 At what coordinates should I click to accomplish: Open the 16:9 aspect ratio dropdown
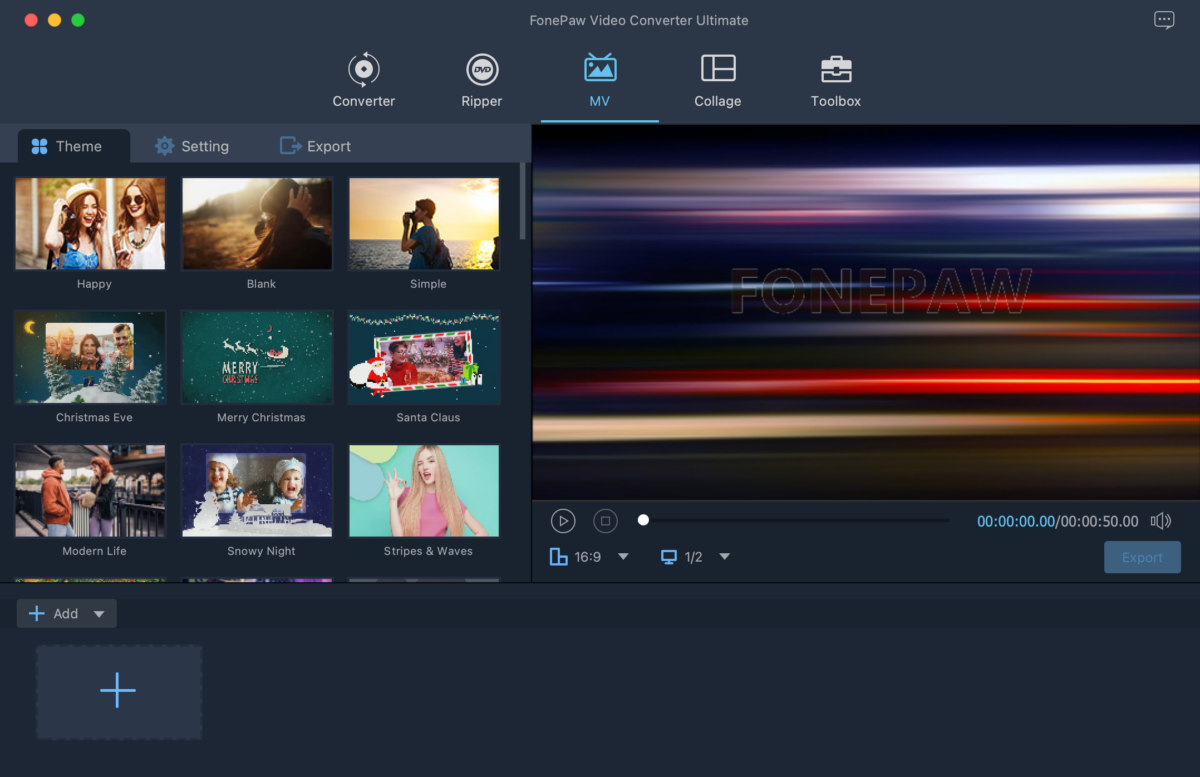(623, 557)
